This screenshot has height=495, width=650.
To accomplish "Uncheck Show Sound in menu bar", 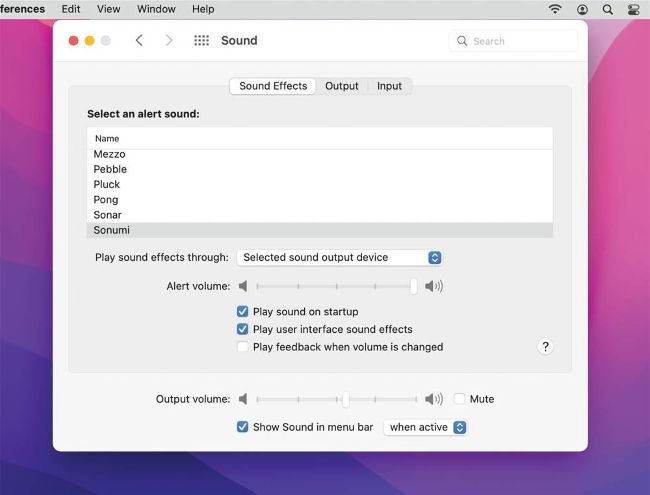I will (x=243, y=427).
